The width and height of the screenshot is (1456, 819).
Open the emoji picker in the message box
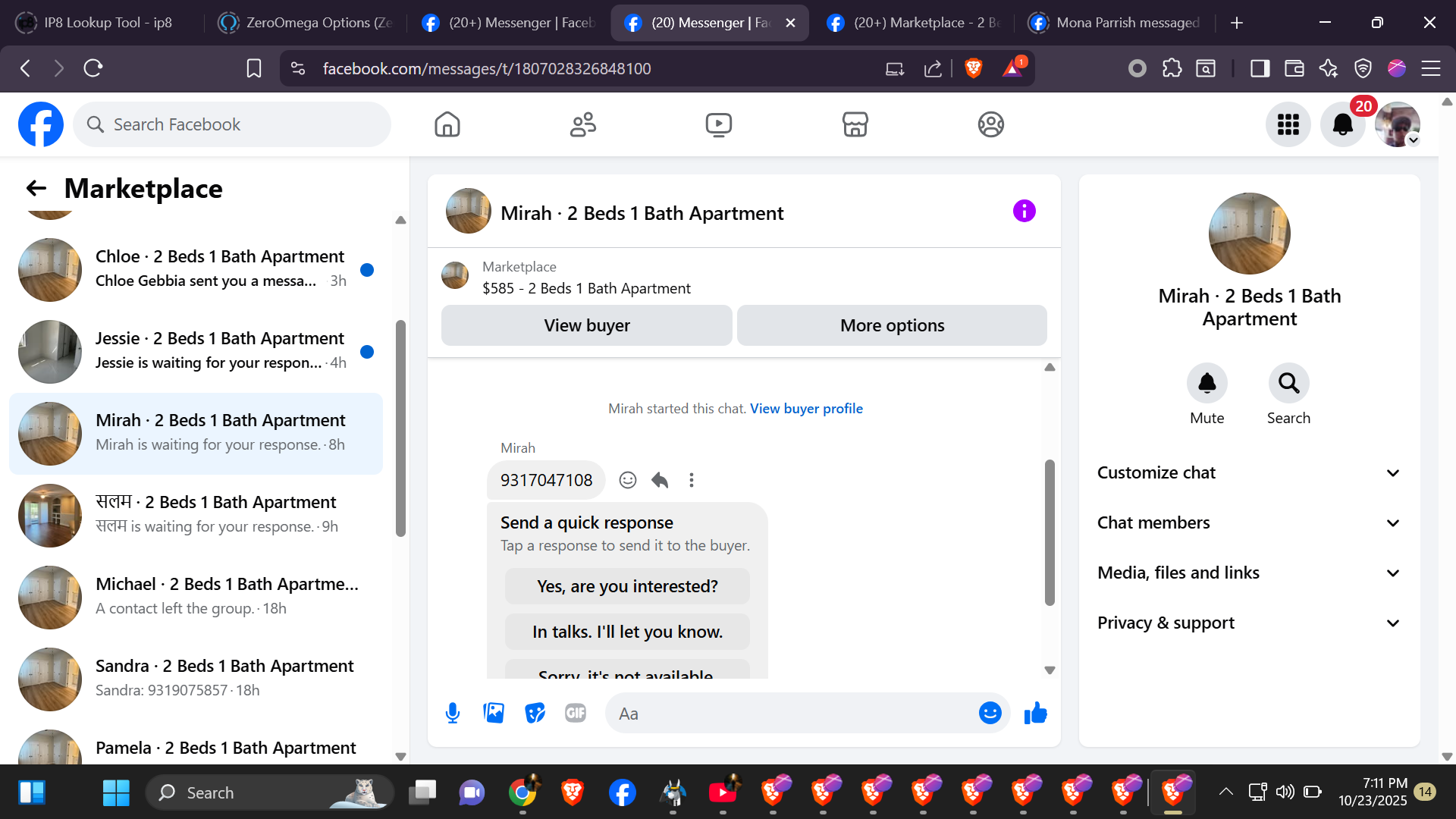tap(990, 713)
